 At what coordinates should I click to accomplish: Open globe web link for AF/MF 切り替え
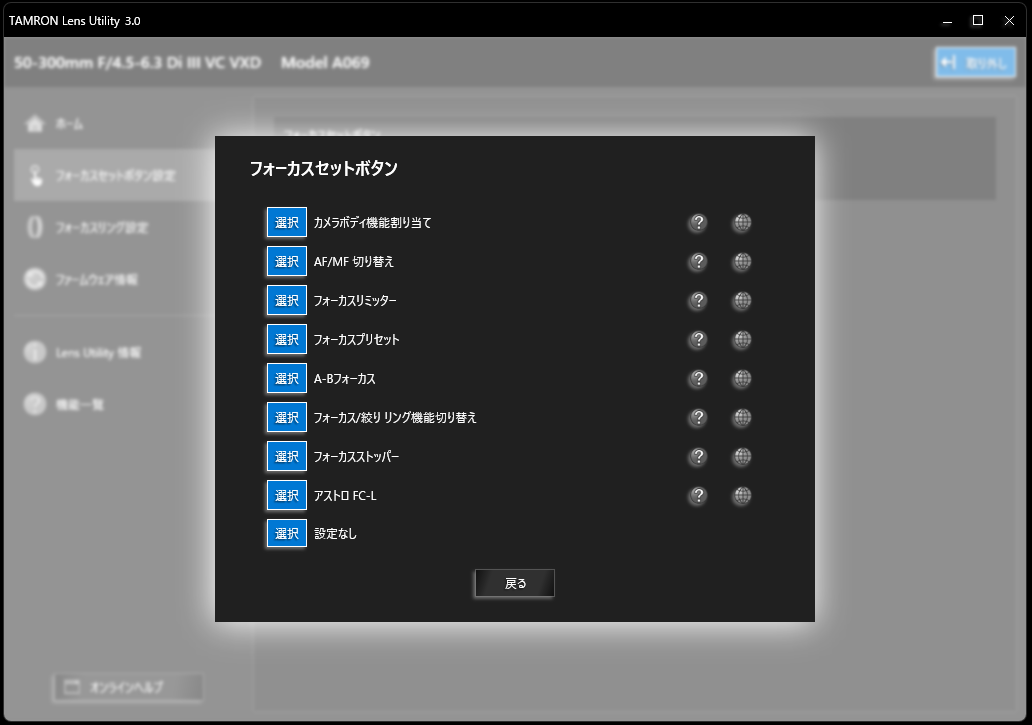(741, 262)
